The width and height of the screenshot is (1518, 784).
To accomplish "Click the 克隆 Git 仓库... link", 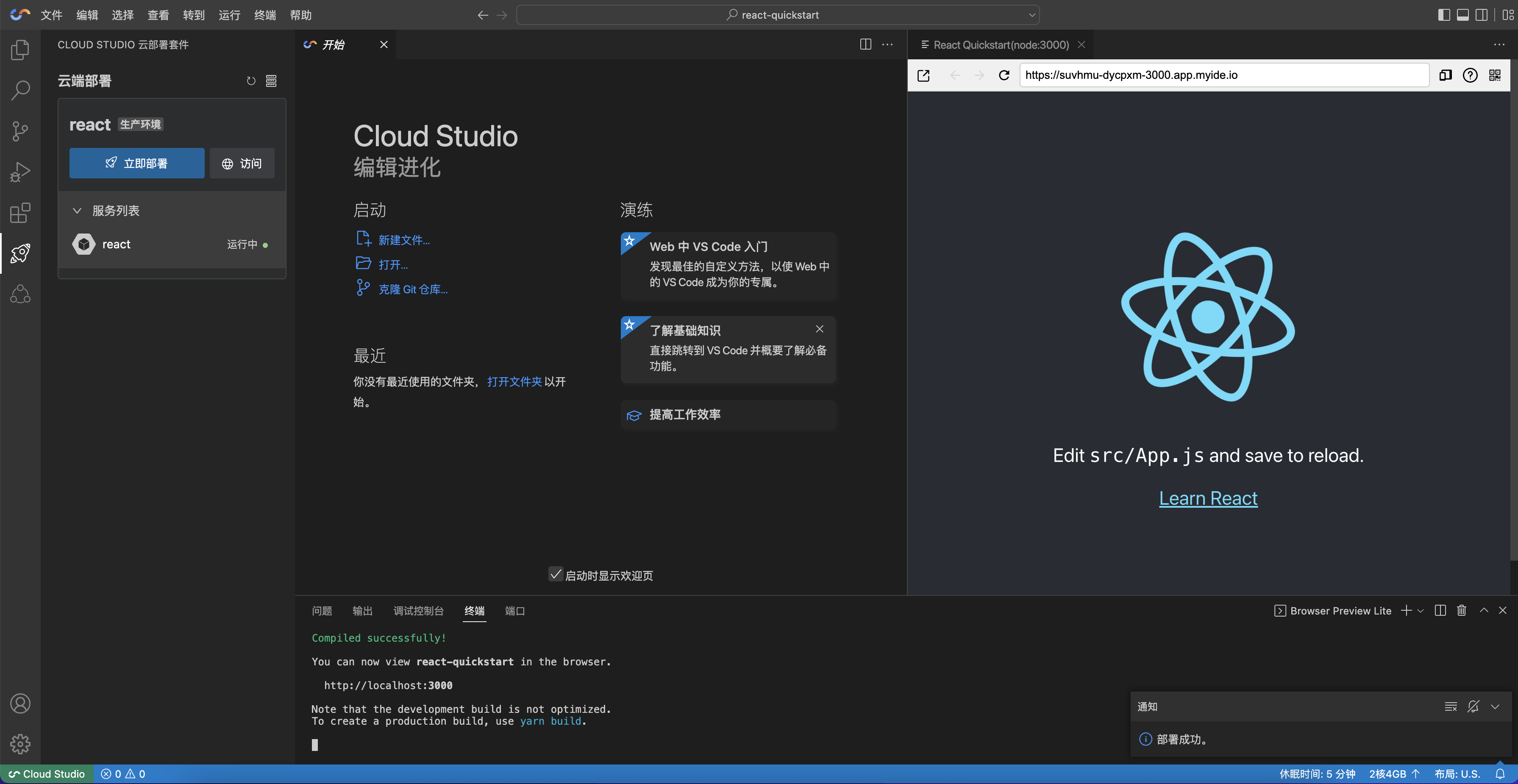I will tap(412, 289).
